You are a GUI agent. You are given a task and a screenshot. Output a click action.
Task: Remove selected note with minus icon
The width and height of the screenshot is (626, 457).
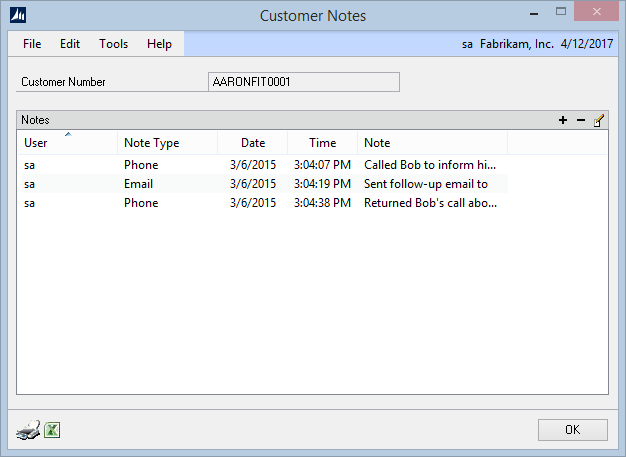tap(581, 120)
